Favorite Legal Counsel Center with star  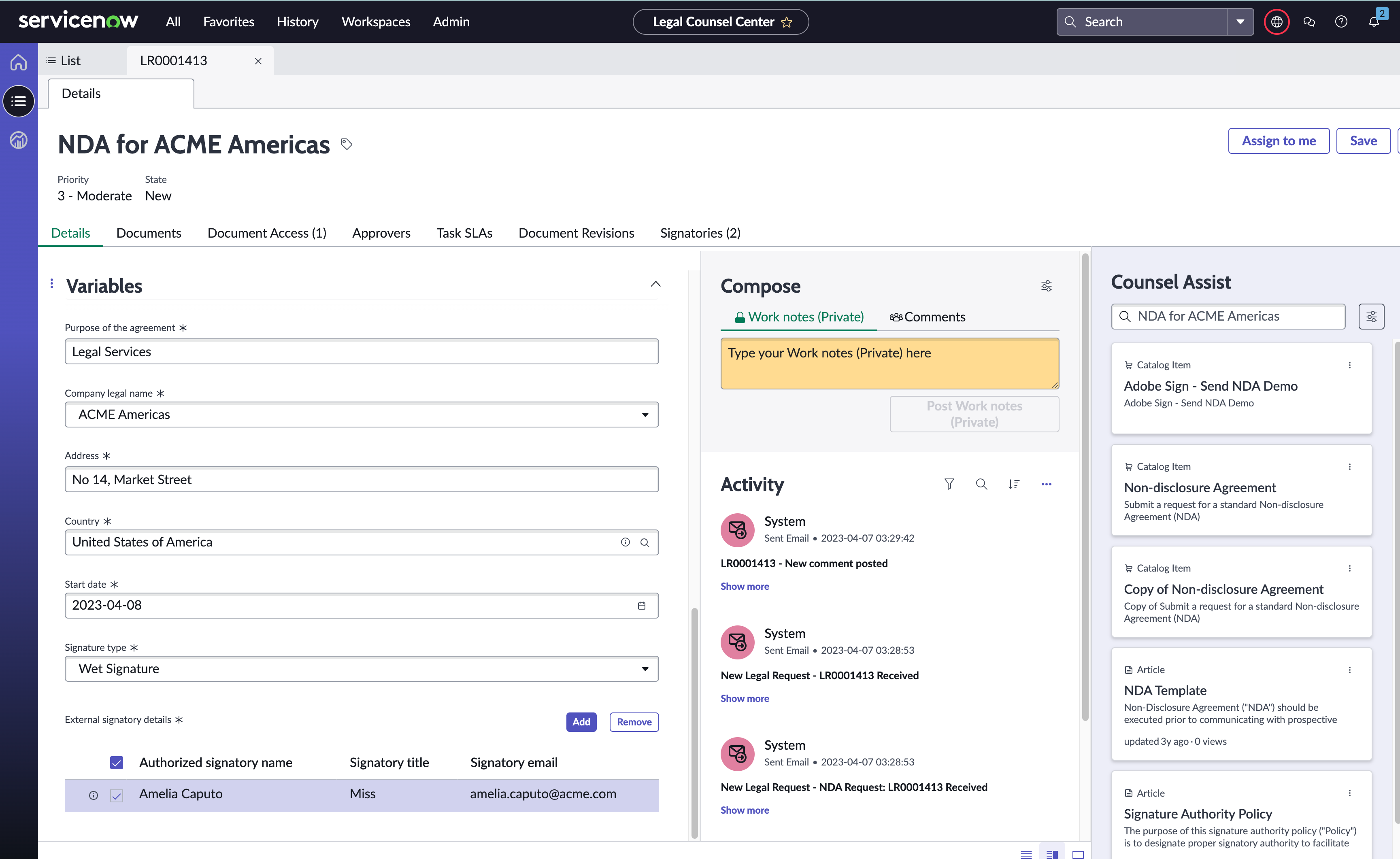(787, 22)
